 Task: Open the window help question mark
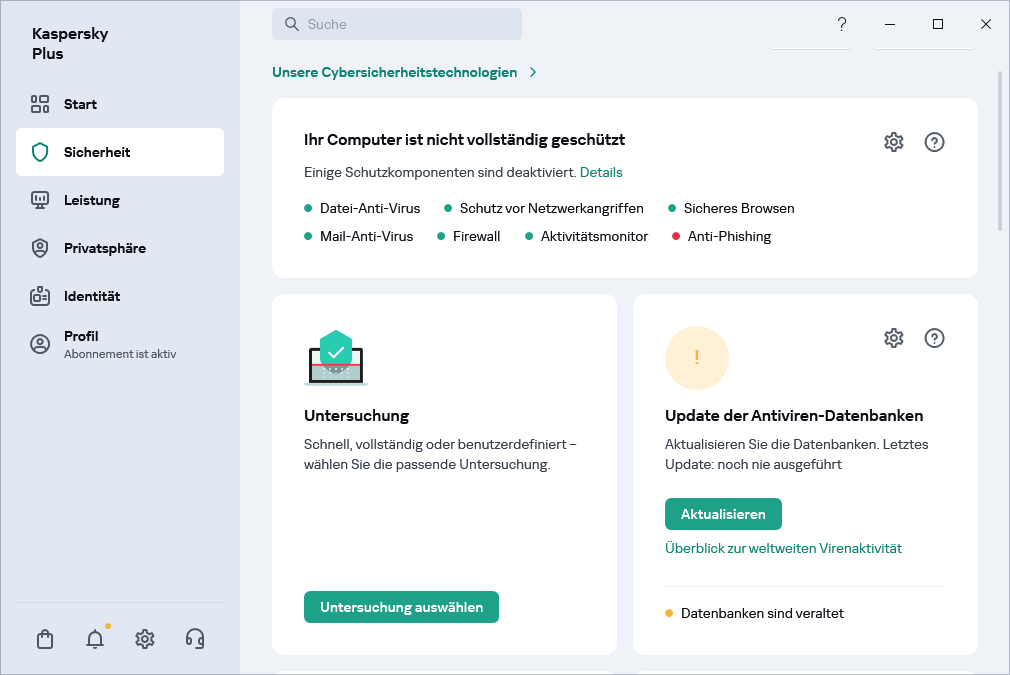841,24
